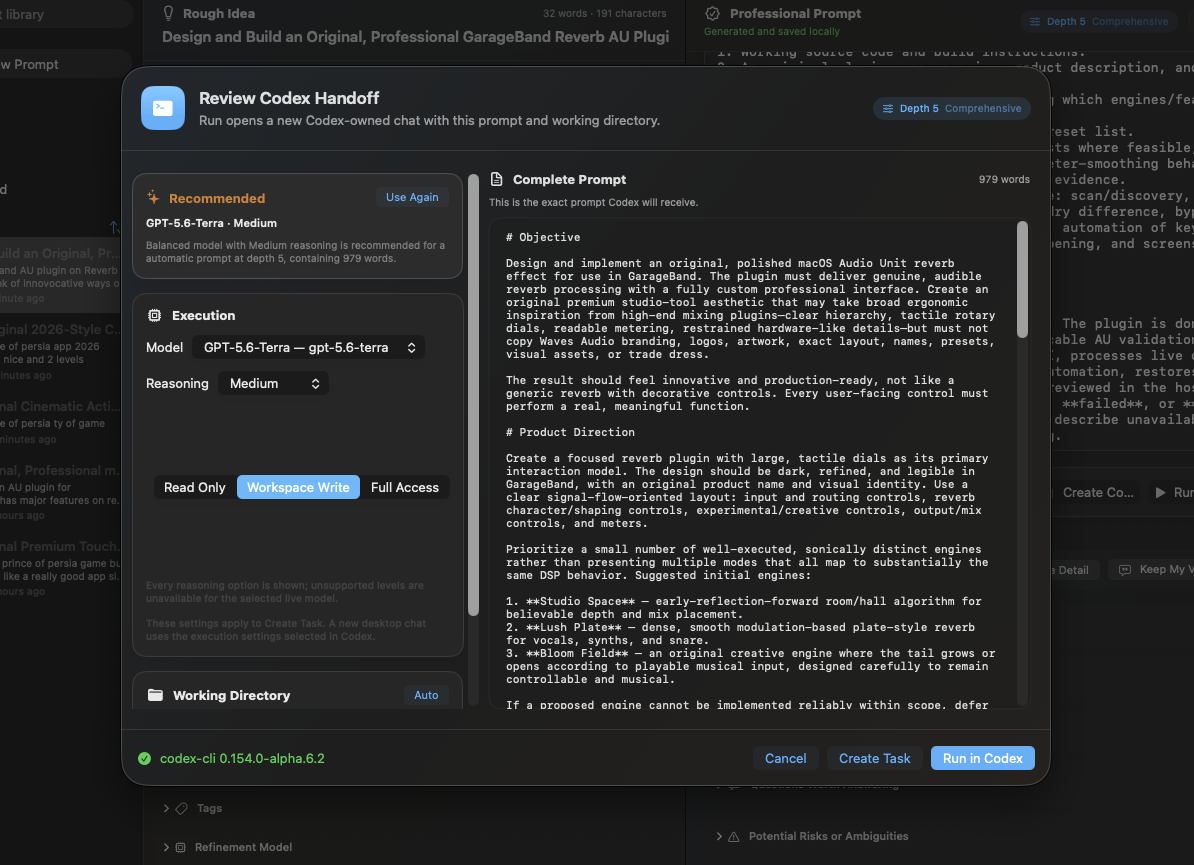Select Read Only access mode
This screenshot has width=1194, height=865.
click(195, 487)
